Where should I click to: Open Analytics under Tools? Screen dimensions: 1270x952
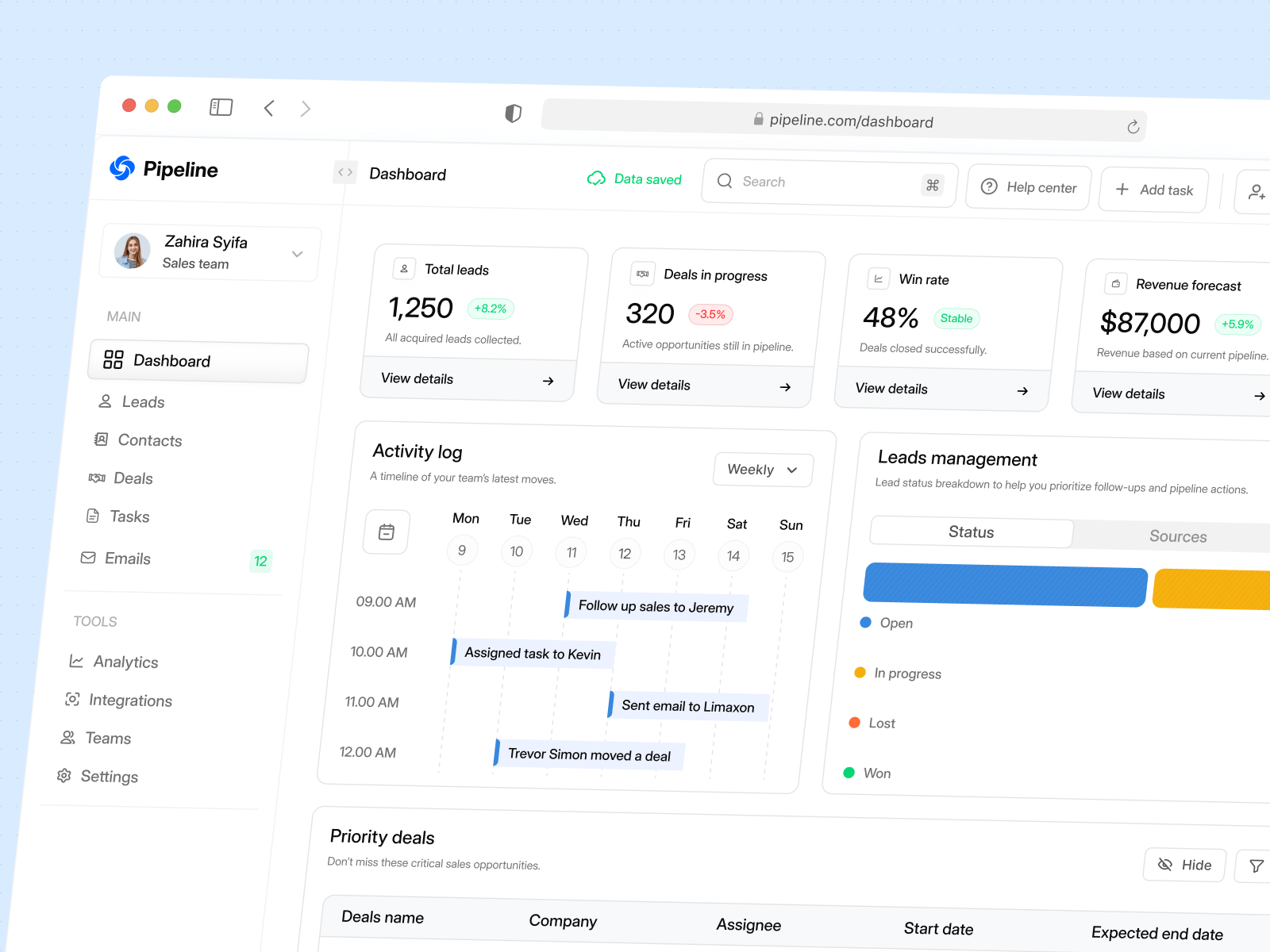(114, 662)
